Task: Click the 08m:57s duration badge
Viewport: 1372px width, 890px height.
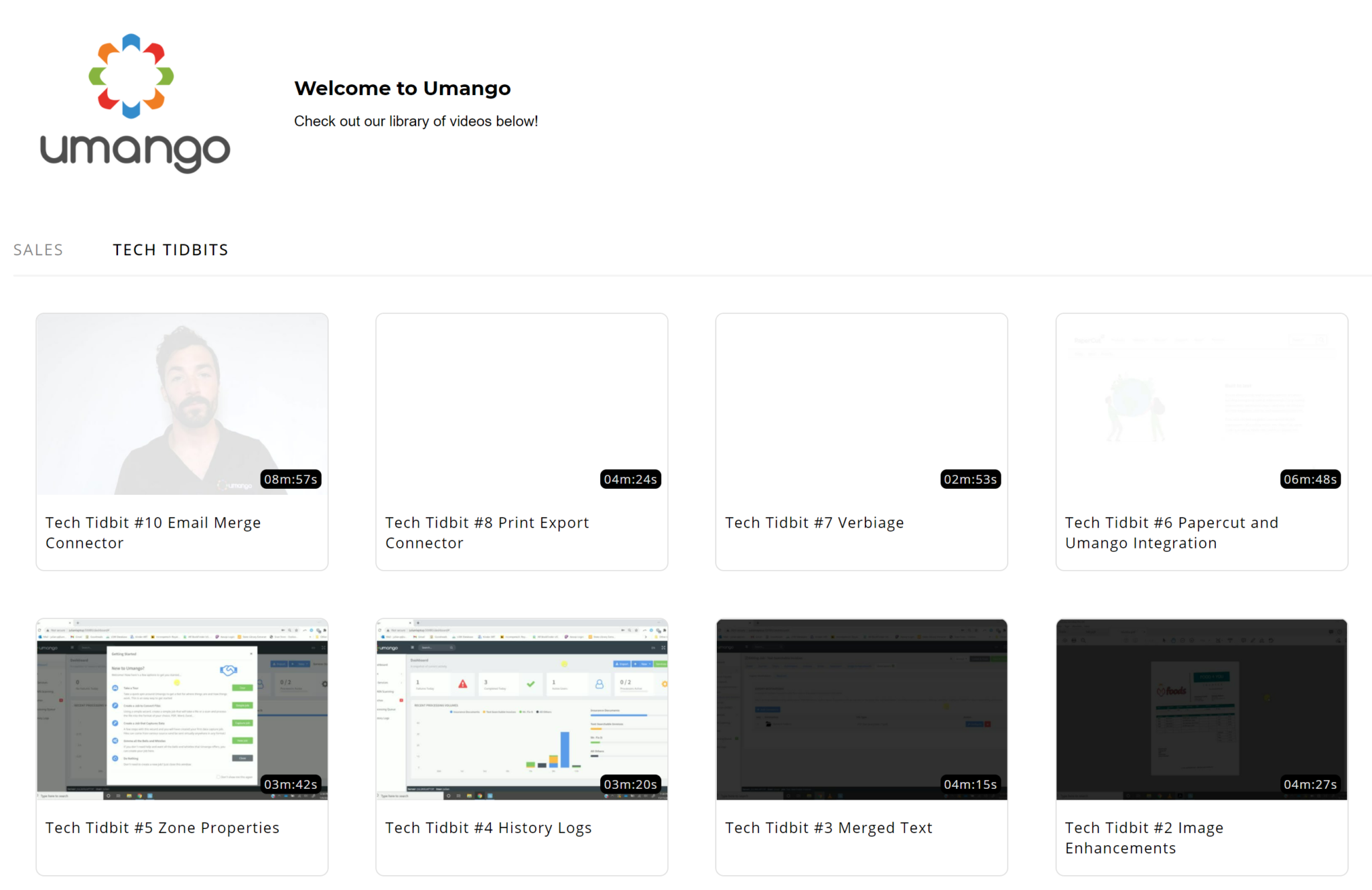Action: tap(291, 479)
